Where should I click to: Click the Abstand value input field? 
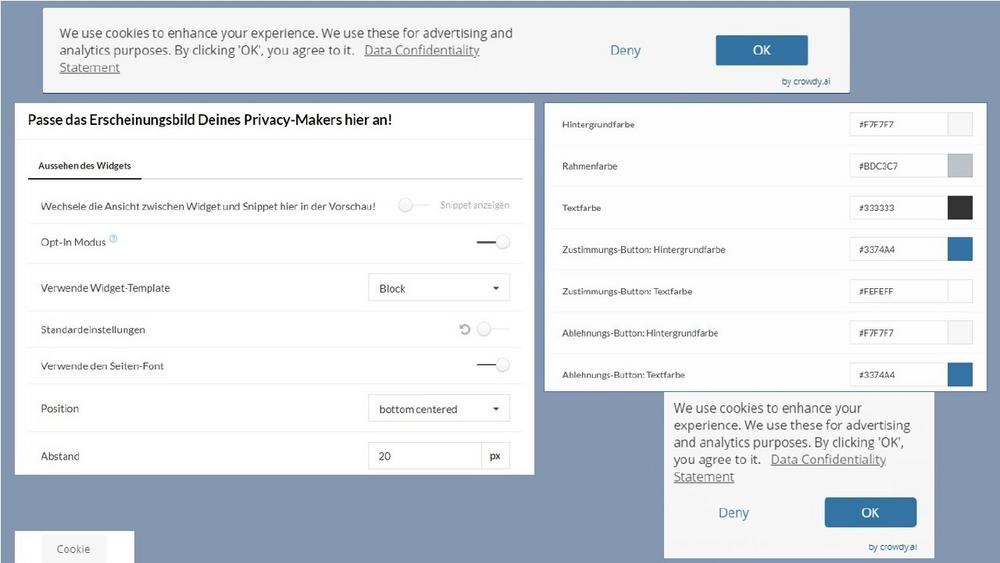tap(424, 456)
